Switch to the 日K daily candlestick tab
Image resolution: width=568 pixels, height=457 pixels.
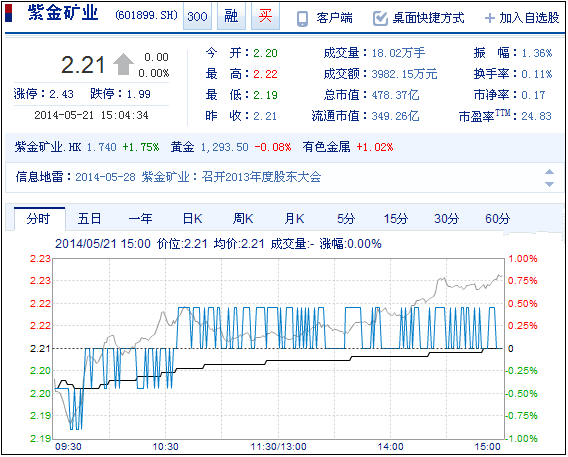coord(192,218)
